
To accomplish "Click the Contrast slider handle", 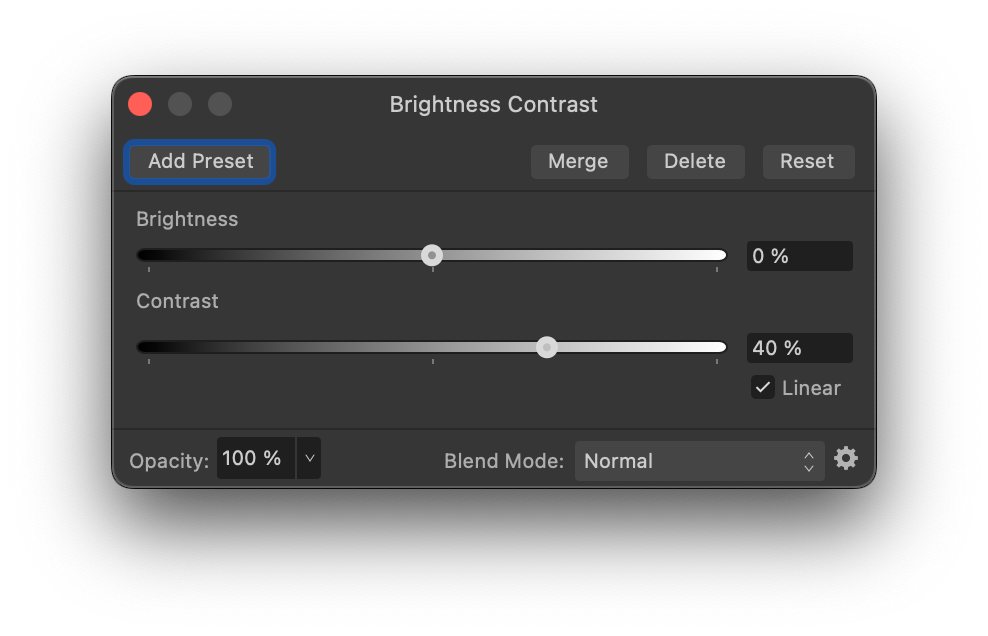I will pyautogui.click(x=547, y=347).
